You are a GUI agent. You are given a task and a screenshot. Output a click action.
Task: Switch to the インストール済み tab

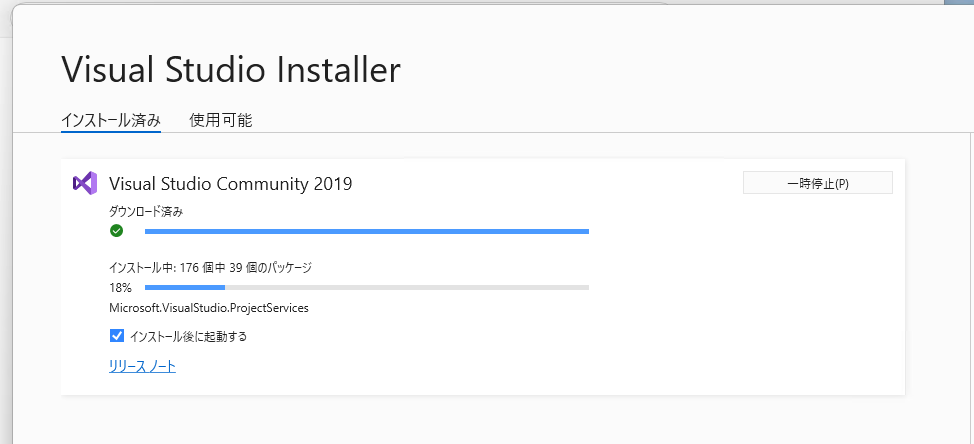click(x=110, y=120)
